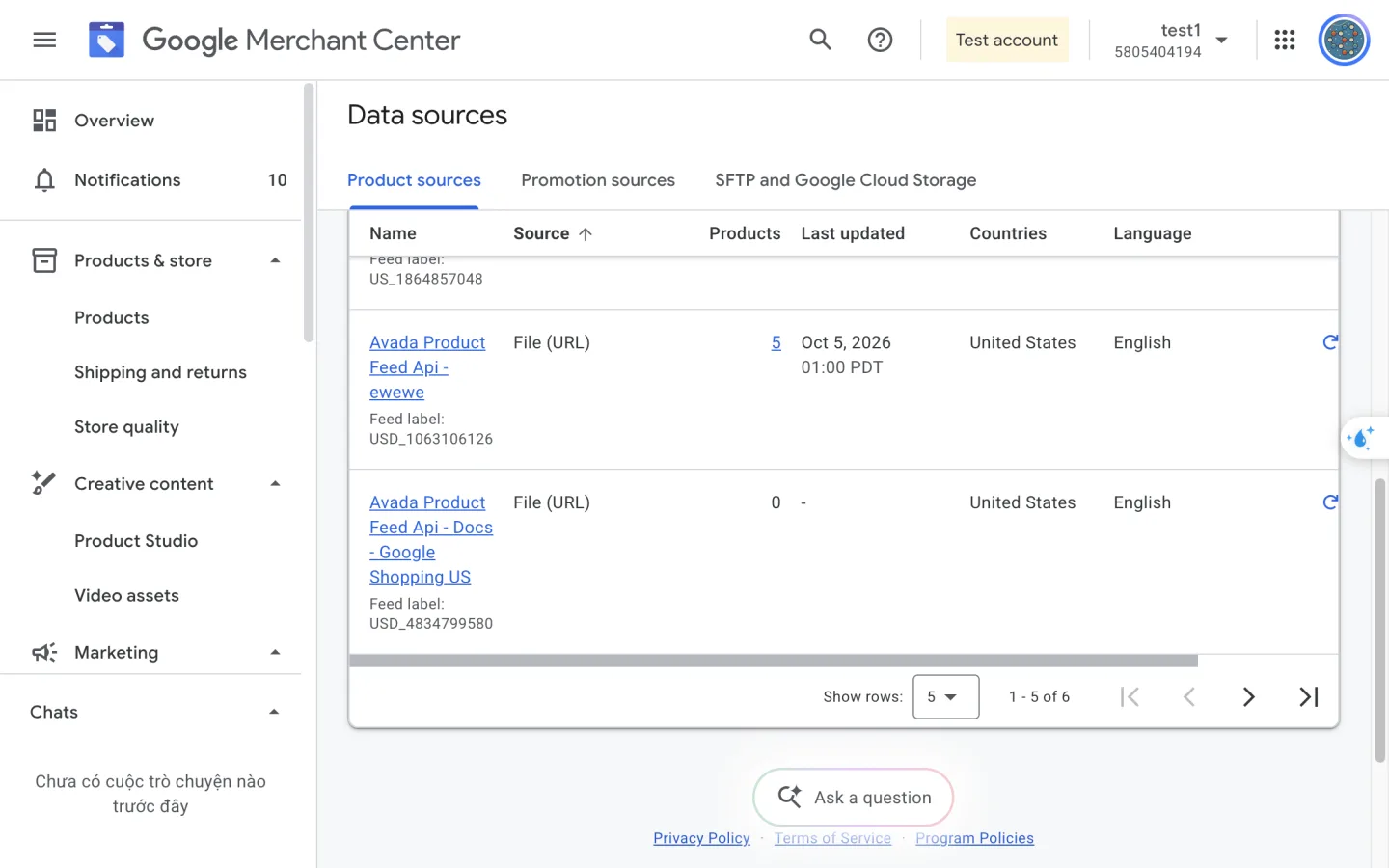The height and width of the screenshot is (868, 1389).
Task: Collapse the Creative content section
Action: 275,483
